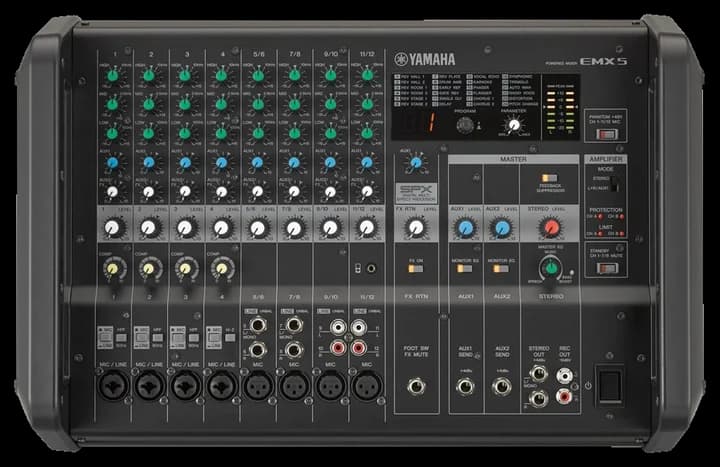Image resolution: width=720 pixels, height=467 pixels.
Task: Turn the channel 9/10 AUX1 blue knob
Action: pyautogui.click(x=330, y=162)
